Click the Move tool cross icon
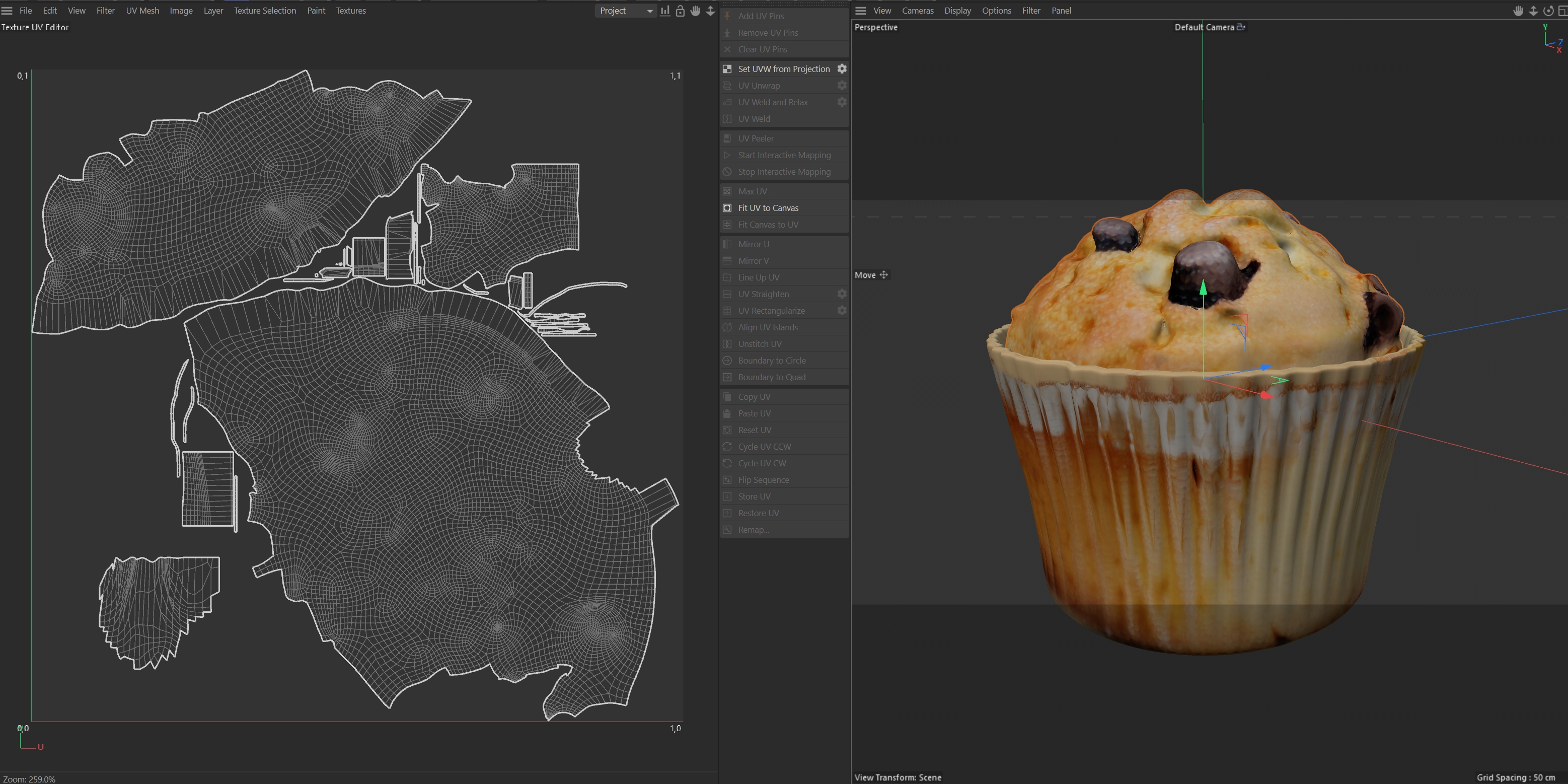Screen dimensions: 1568x784 point(884,275)
